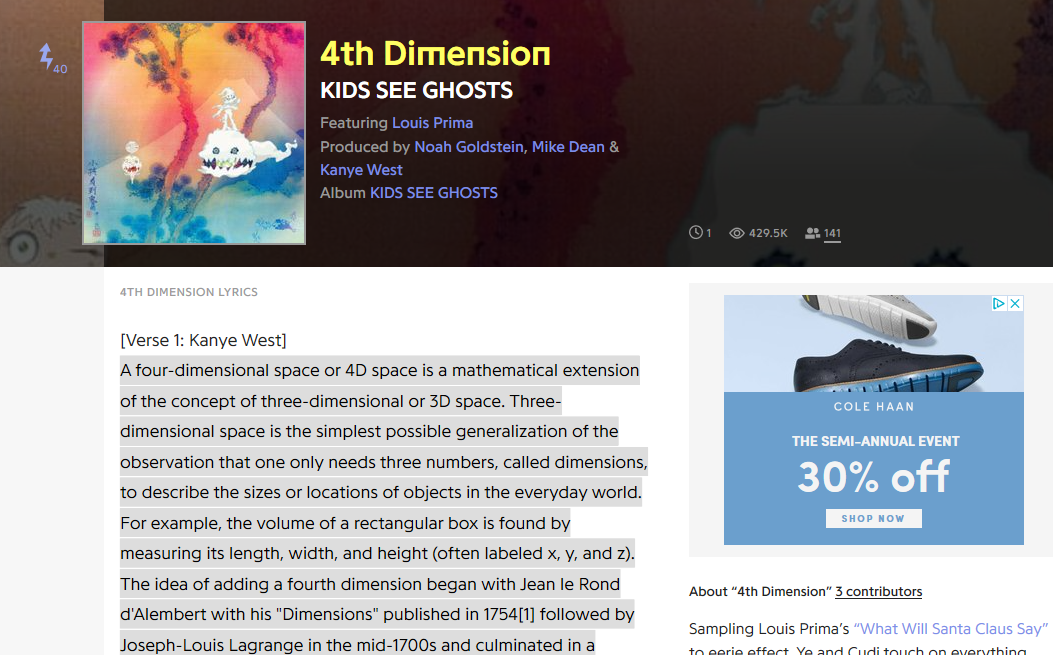Click the "3 contributors" link
Image resolution: width=1053 pixels, height=655 pixels.
tap(878, 591)
